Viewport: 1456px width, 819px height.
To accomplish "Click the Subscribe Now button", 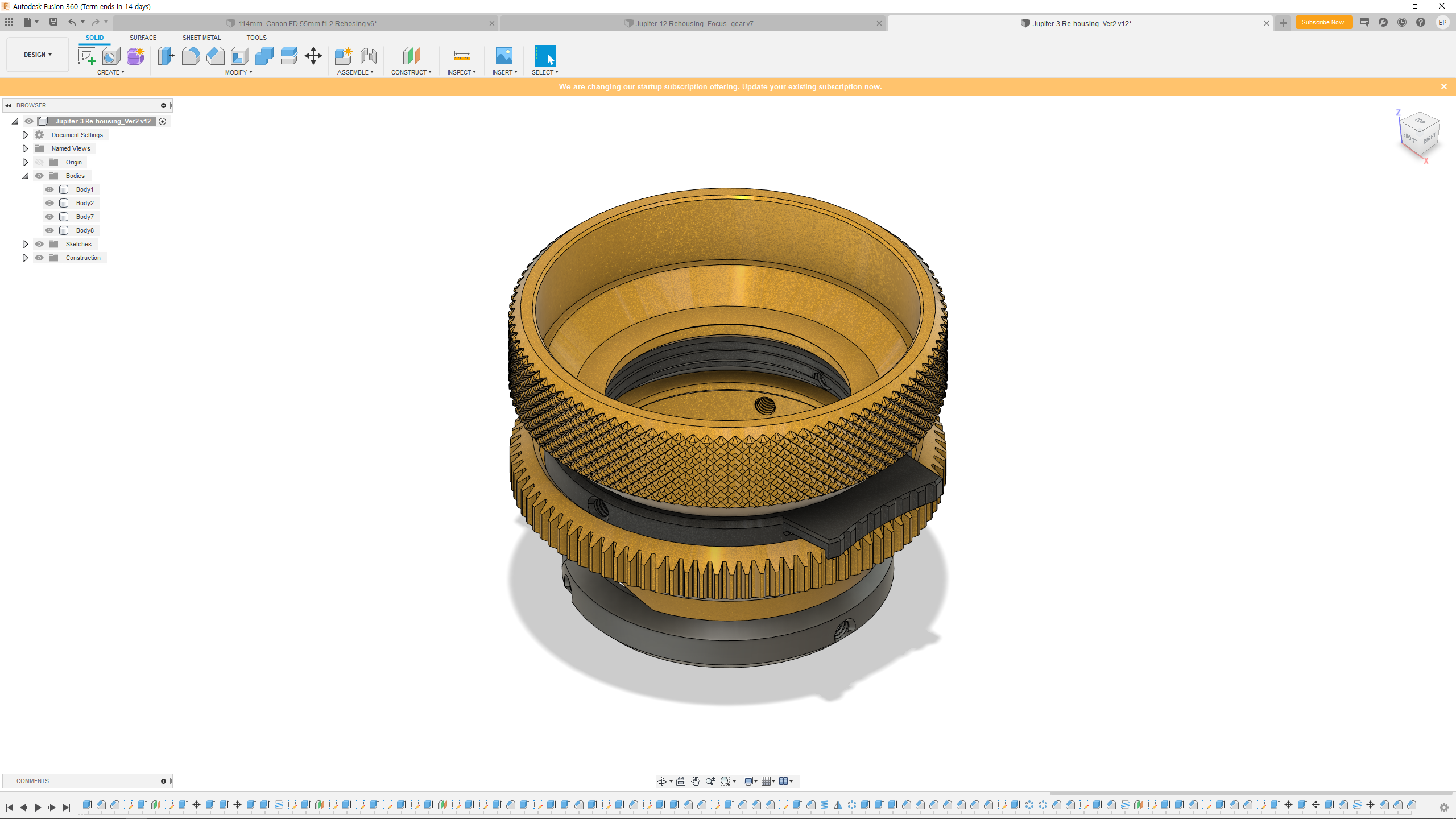I will coord(1323,22).
